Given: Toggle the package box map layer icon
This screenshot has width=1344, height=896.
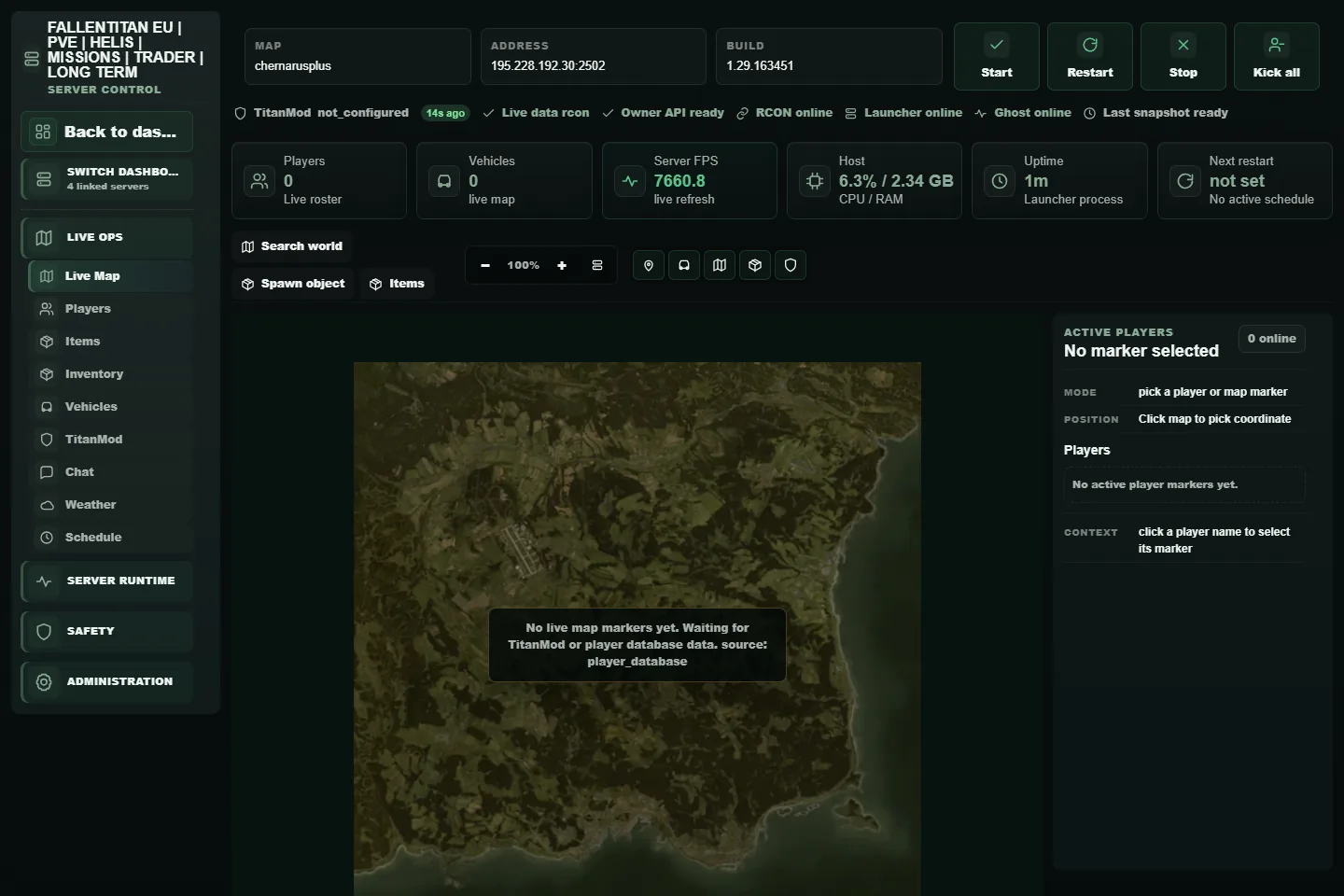Looking at the screenshot, I should click(755, 266).
